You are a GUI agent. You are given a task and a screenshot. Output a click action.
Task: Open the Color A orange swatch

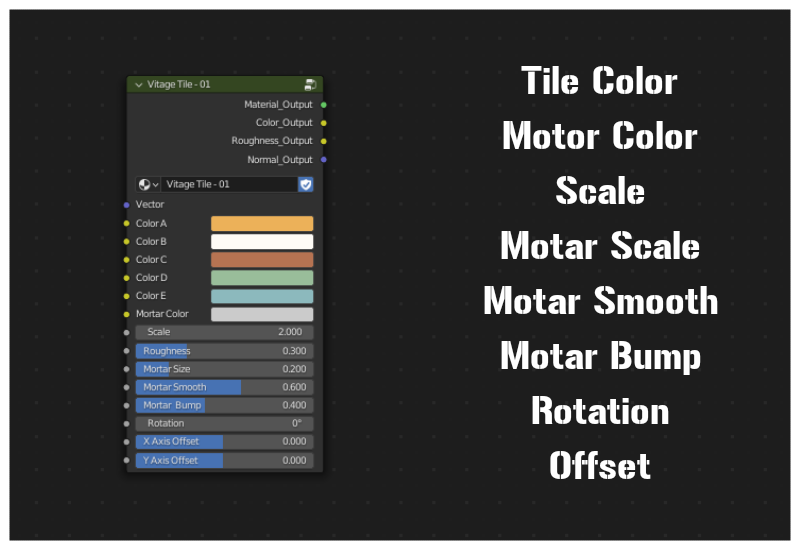coord(262,223)
